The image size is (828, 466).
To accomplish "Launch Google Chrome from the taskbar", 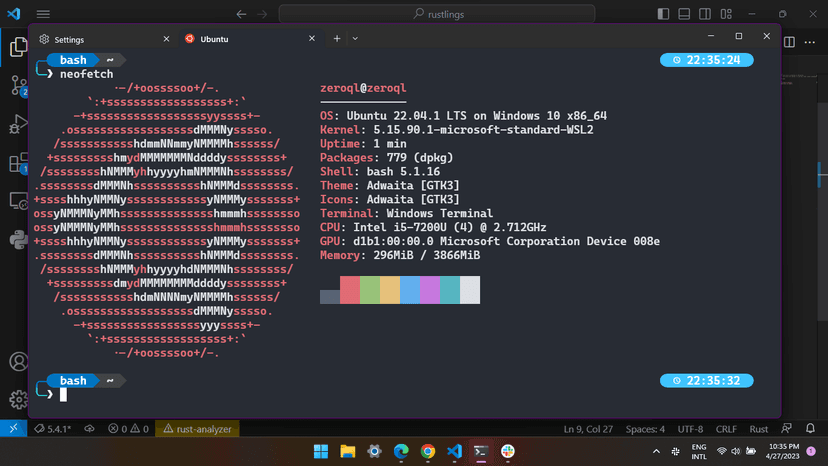I will pos(427,452).
